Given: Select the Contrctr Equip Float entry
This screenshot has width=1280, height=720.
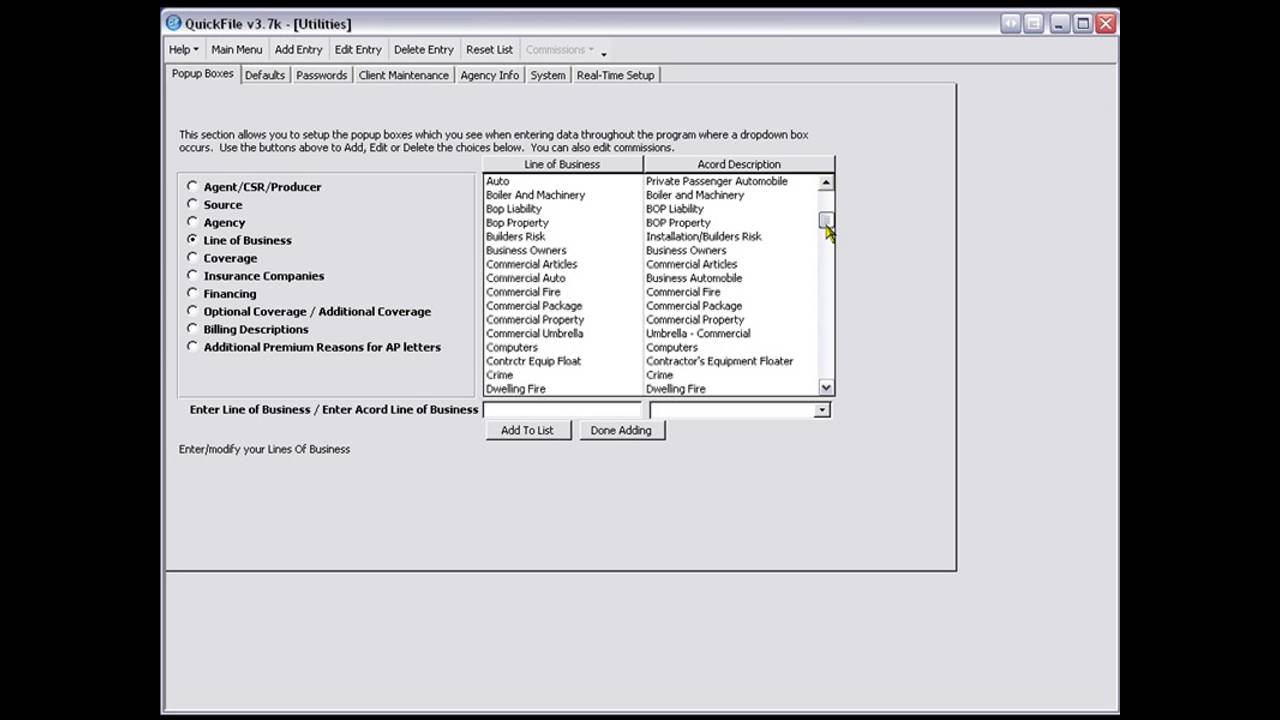Looking at the screenshot, I should point(533,361).
